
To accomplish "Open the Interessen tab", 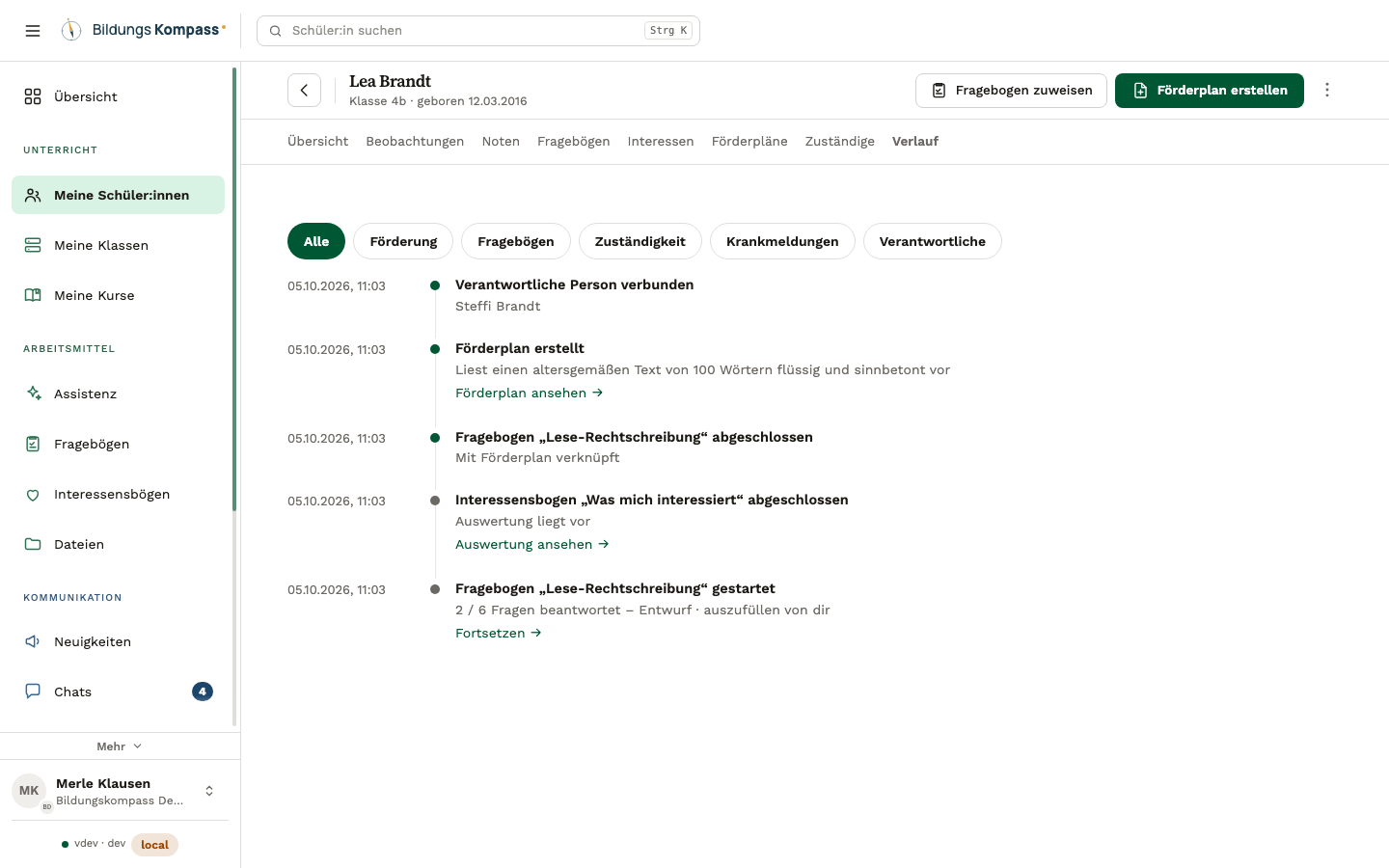I will [661, 142].
